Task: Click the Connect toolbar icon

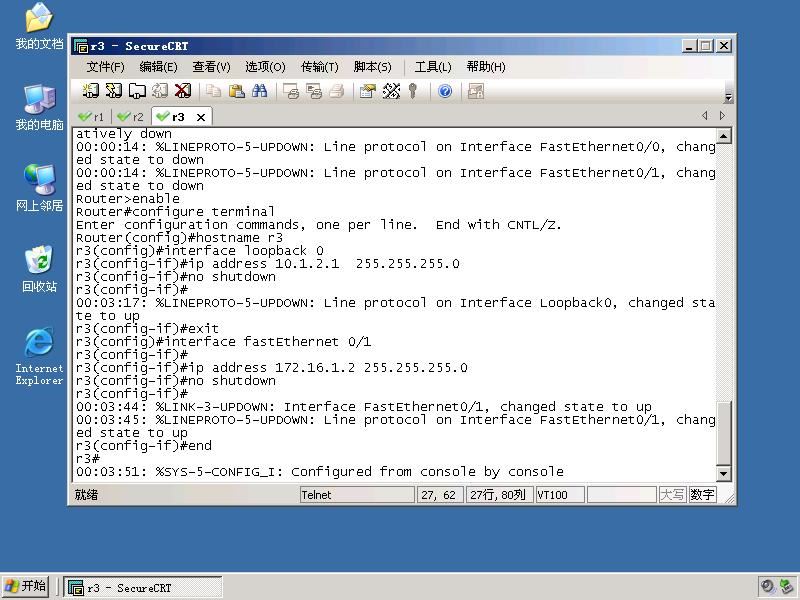Action: tap(90, 91)
